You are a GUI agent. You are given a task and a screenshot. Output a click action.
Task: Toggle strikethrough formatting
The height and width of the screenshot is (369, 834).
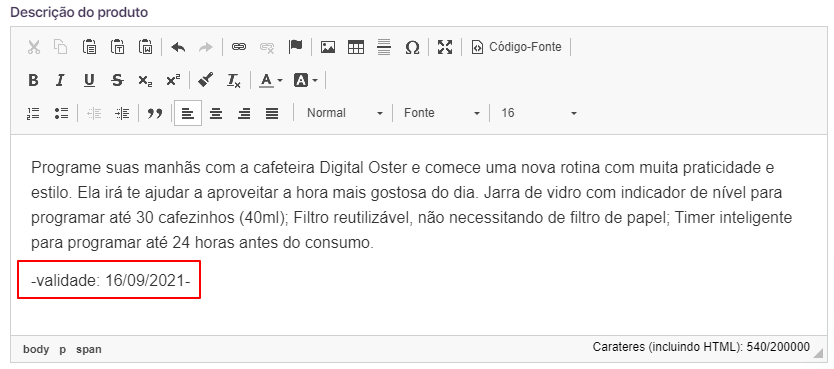[117, 80]
